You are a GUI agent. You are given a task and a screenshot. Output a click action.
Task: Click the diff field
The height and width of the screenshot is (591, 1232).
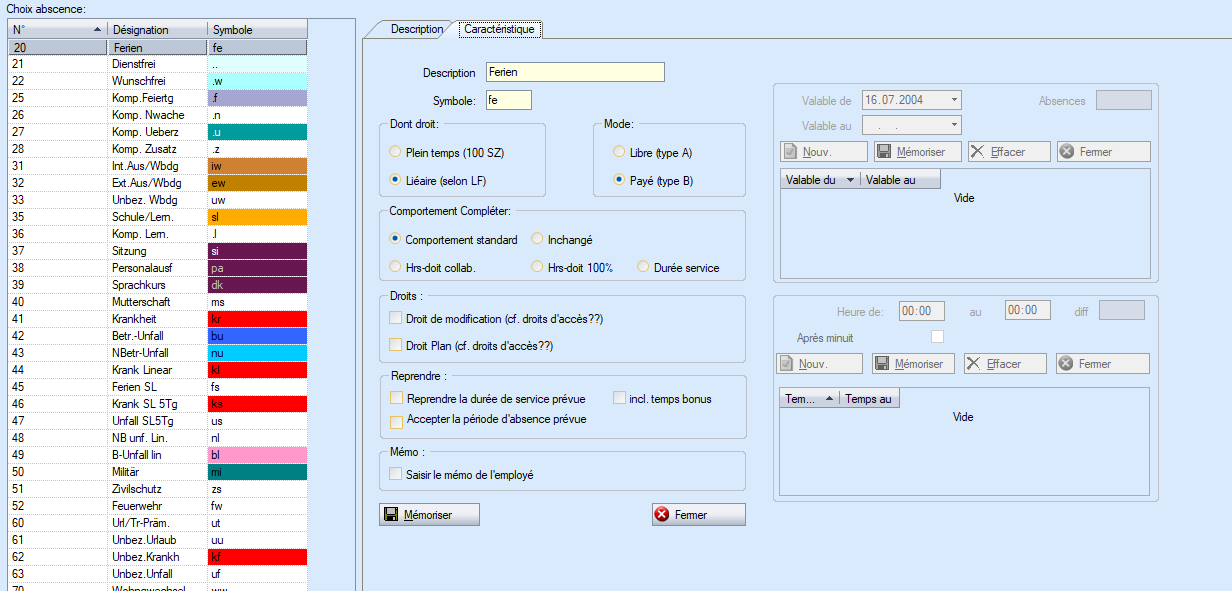pos(1121,311)
